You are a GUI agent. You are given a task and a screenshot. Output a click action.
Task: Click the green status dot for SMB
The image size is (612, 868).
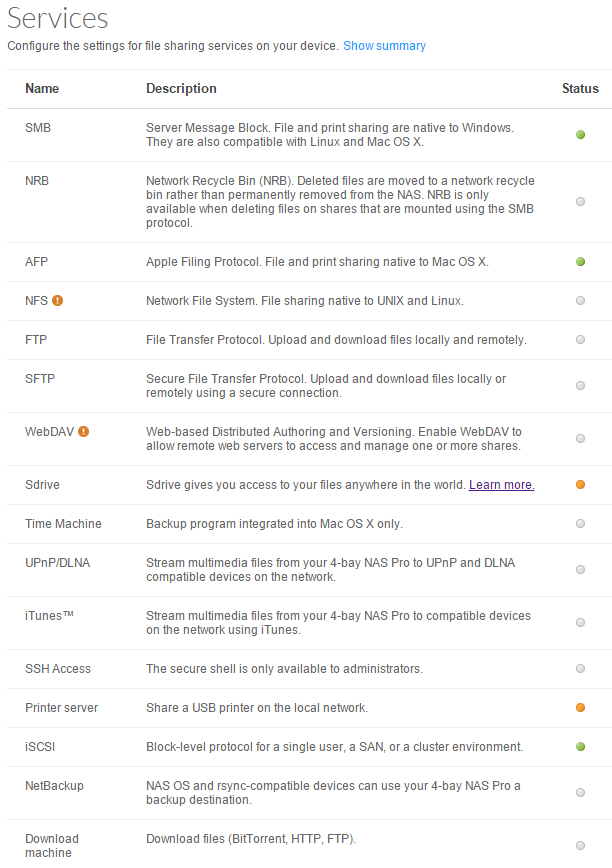coord(580,135)
